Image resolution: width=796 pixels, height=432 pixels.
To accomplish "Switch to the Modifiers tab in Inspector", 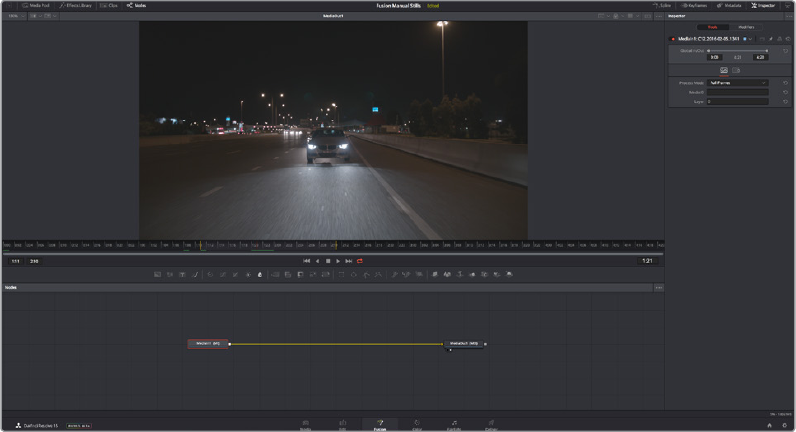I will click(x=745, y=27).
